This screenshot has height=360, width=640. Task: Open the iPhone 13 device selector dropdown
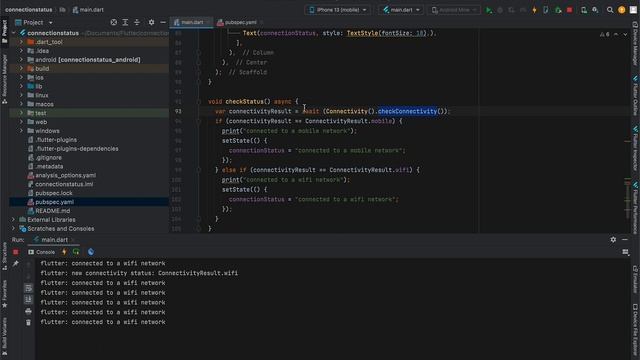point(338,10)
